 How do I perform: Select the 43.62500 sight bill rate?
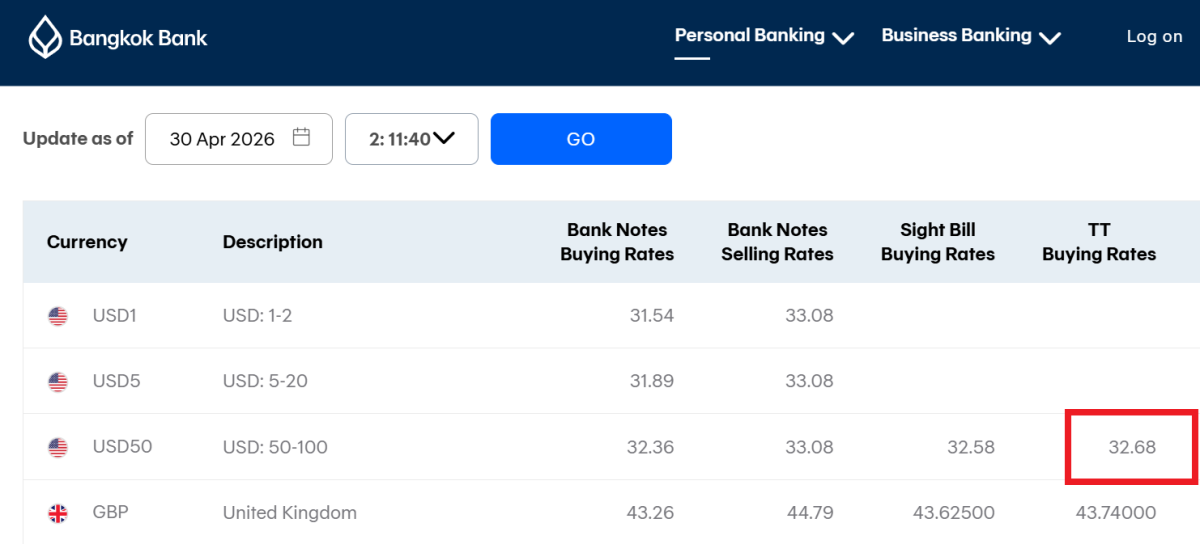pyautogui.click(x=954, y=513)
